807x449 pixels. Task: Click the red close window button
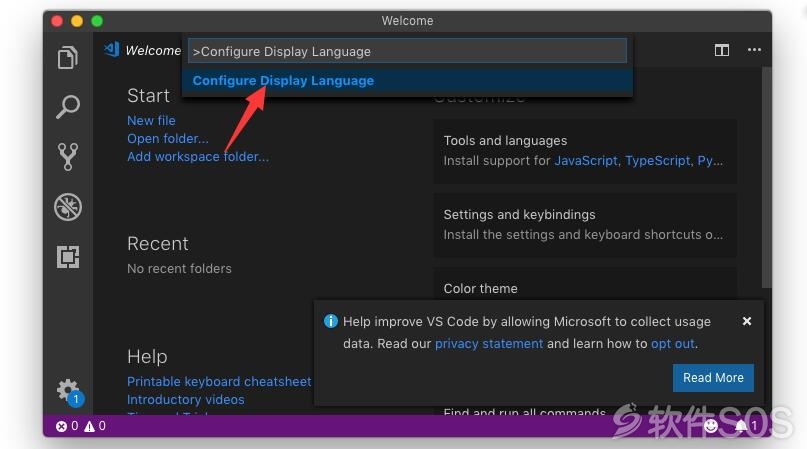57,21
